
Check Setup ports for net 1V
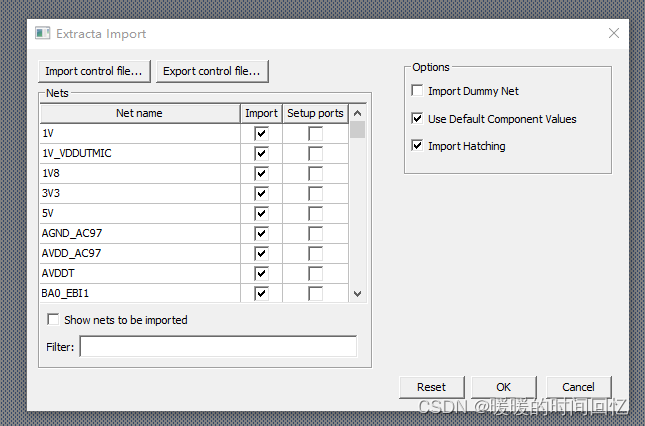316,134
